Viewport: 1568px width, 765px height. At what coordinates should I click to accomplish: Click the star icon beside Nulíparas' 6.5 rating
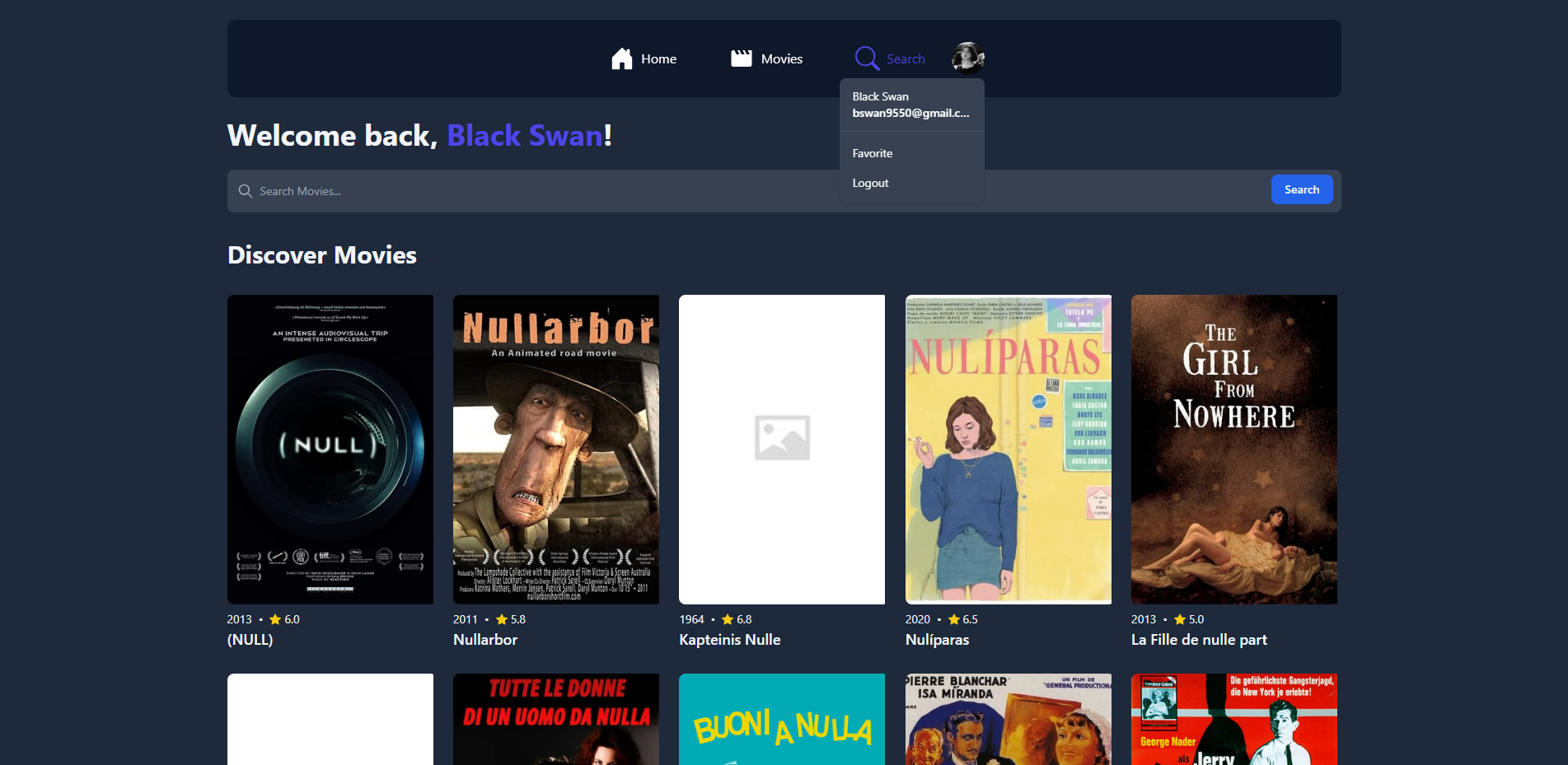pos(954,619)
